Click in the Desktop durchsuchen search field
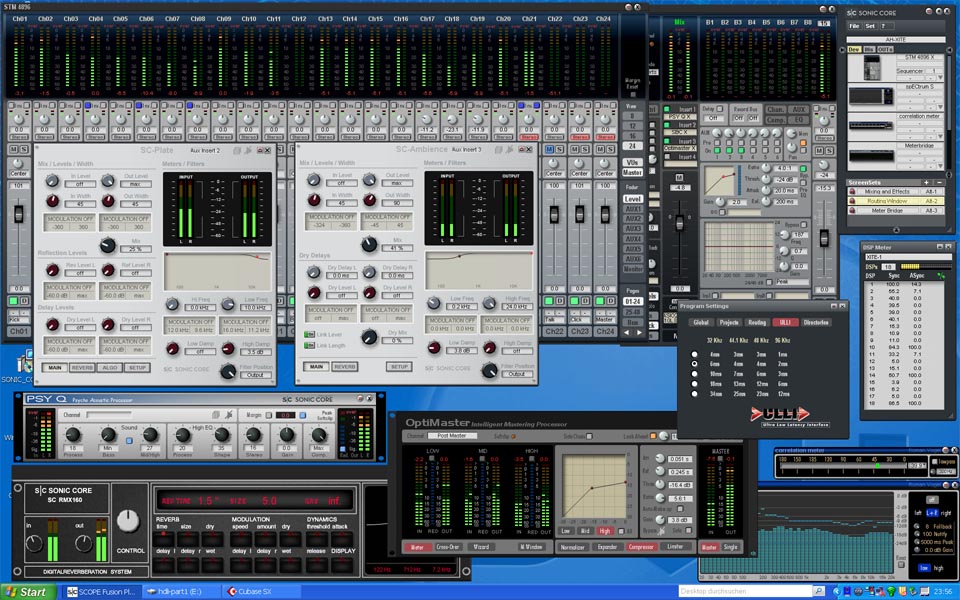The image size is (960, 600). pos(745,591)
